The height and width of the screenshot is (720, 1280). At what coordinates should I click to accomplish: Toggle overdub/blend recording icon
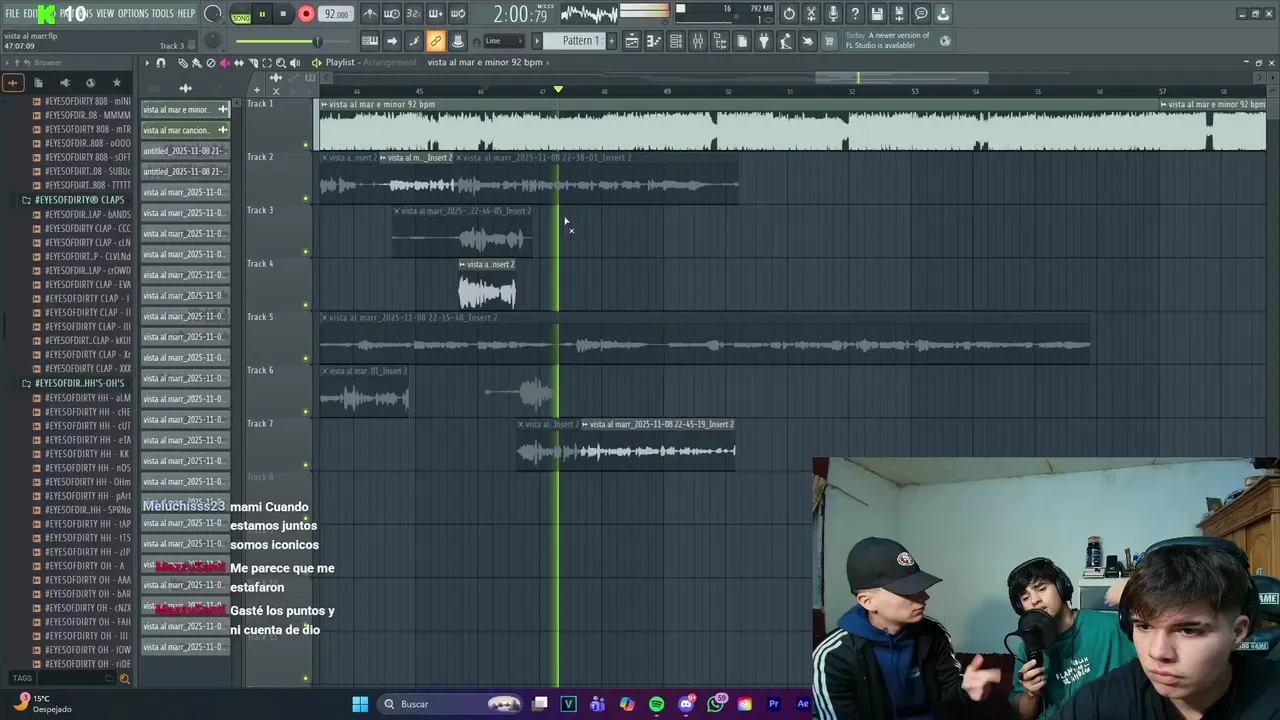[435, 14]
